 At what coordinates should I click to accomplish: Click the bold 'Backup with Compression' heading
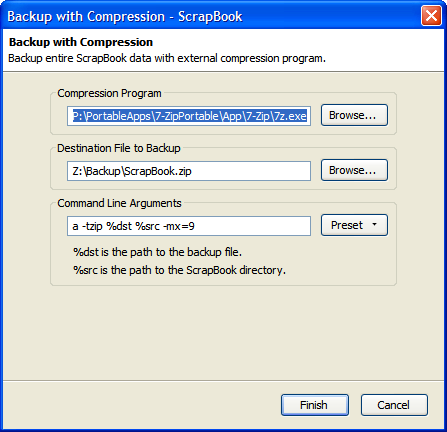pos(81,42)
